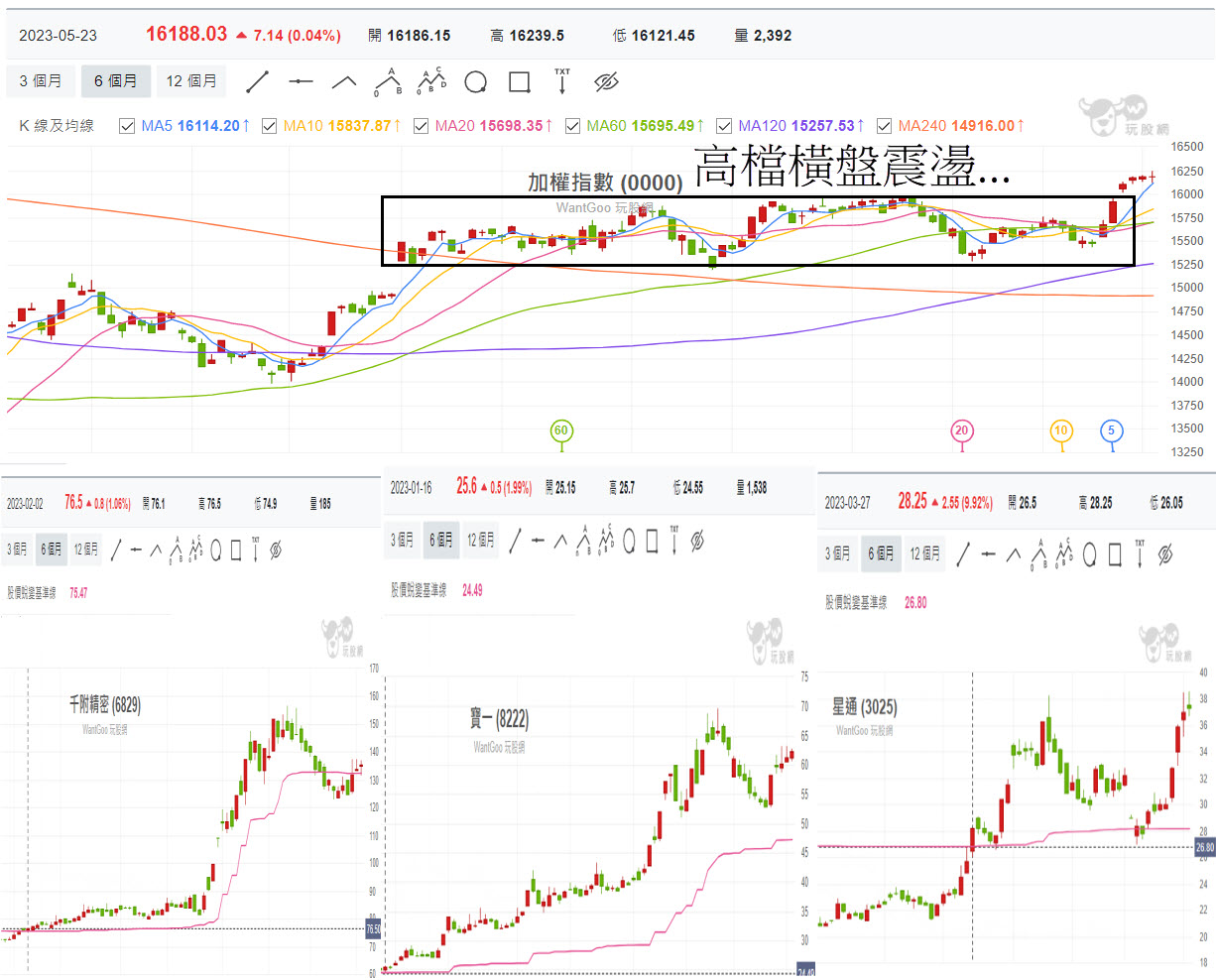1216x980 pixels.
Task: Uncheck the MA240 moving average checkbox
Action: click(x=885, y=126)
